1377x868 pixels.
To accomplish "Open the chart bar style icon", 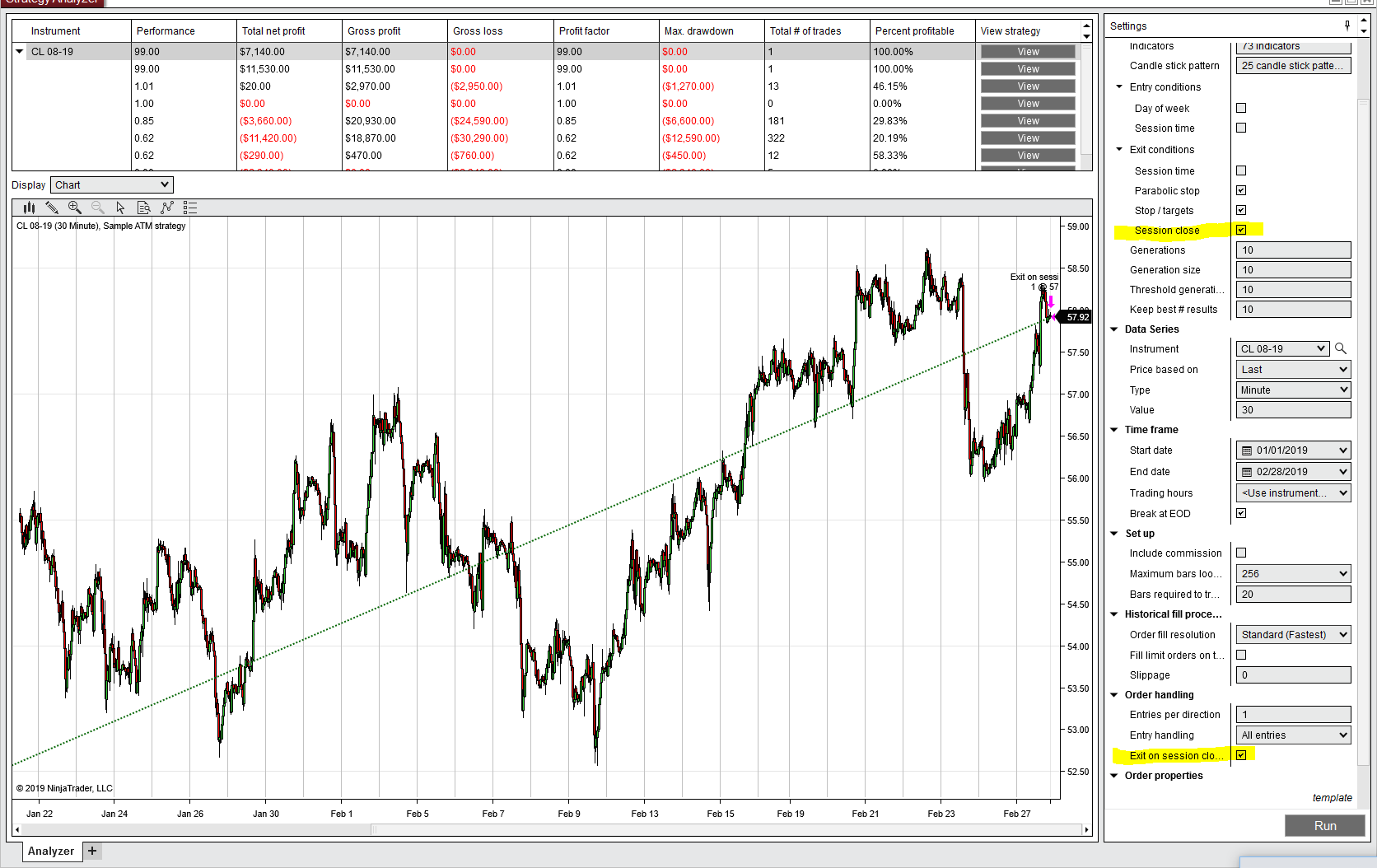I will point(29,208).
